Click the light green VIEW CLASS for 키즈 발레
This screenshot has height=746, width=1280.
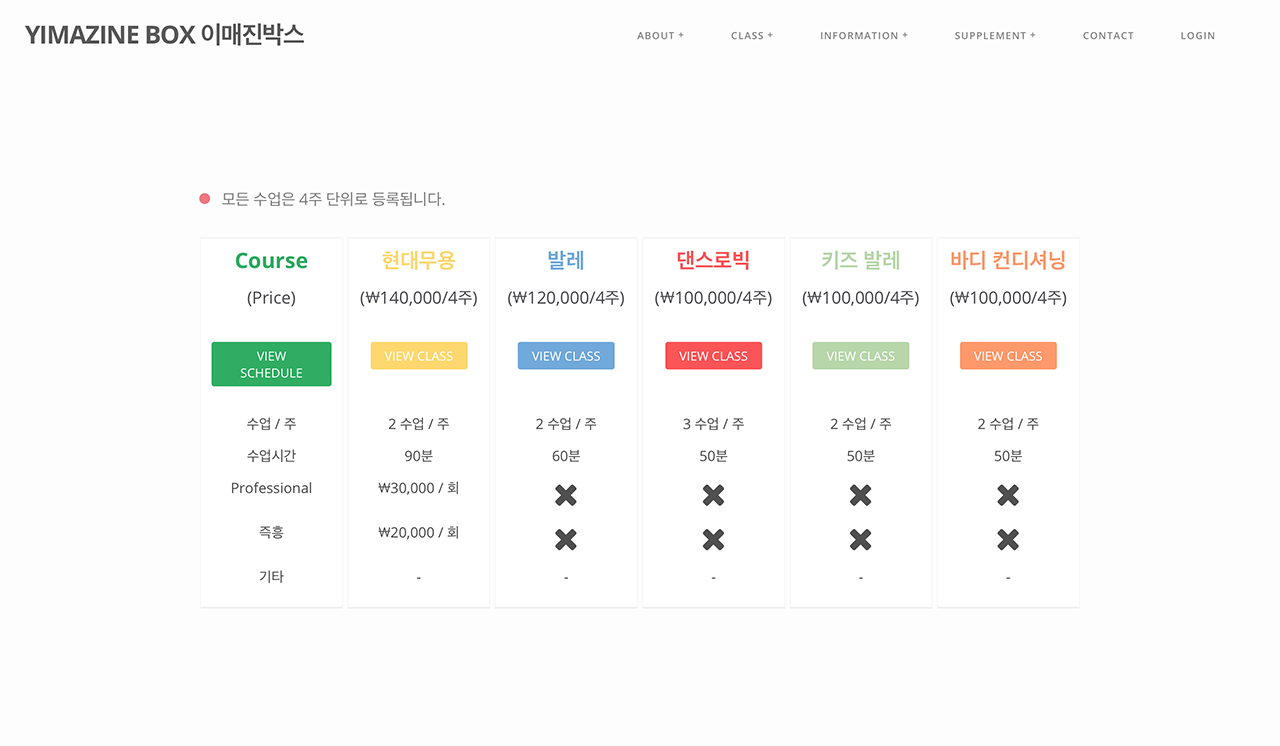click(860, 356)
